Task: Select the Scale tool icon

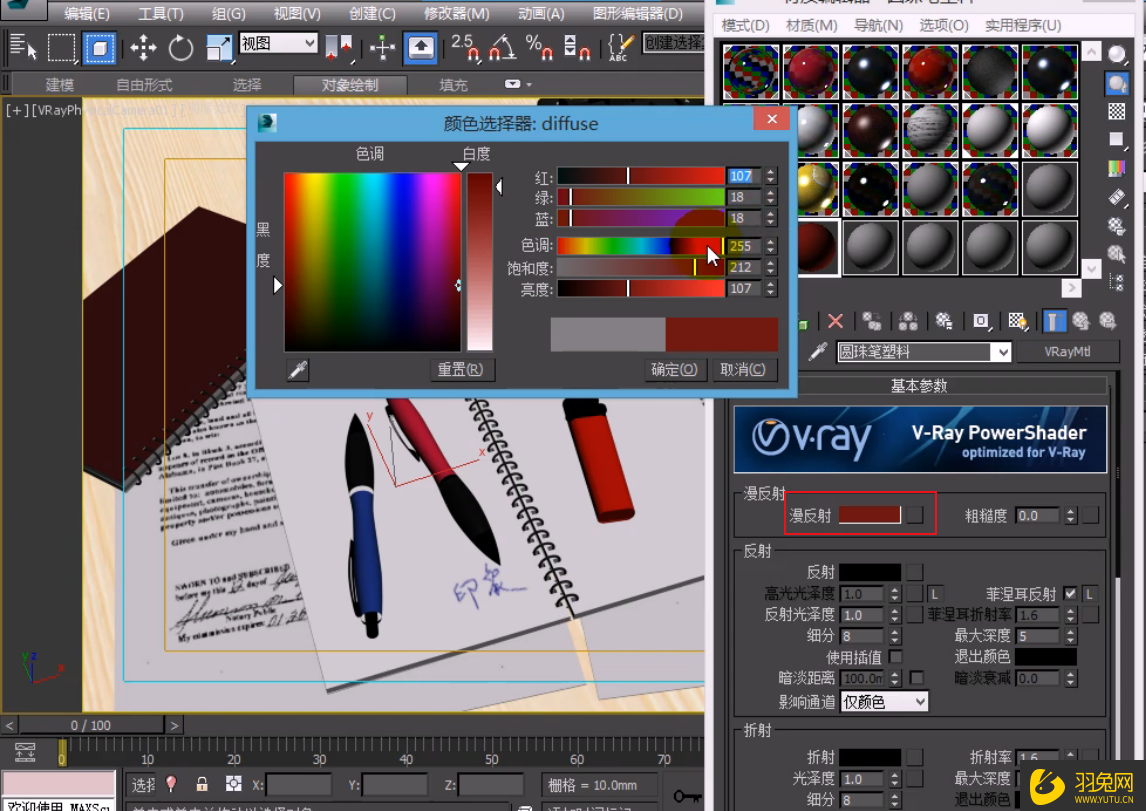Action: point(218,48)
